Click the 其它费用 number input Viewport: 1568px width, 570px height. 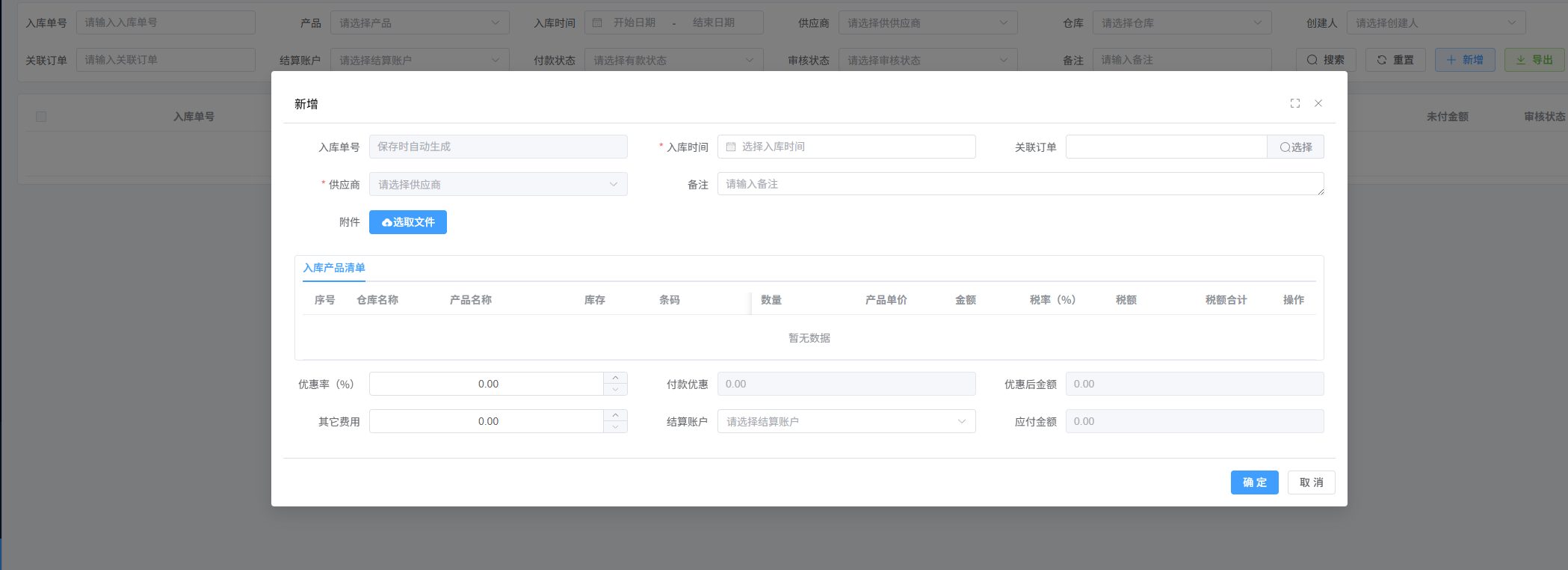[x=487, y=421]
